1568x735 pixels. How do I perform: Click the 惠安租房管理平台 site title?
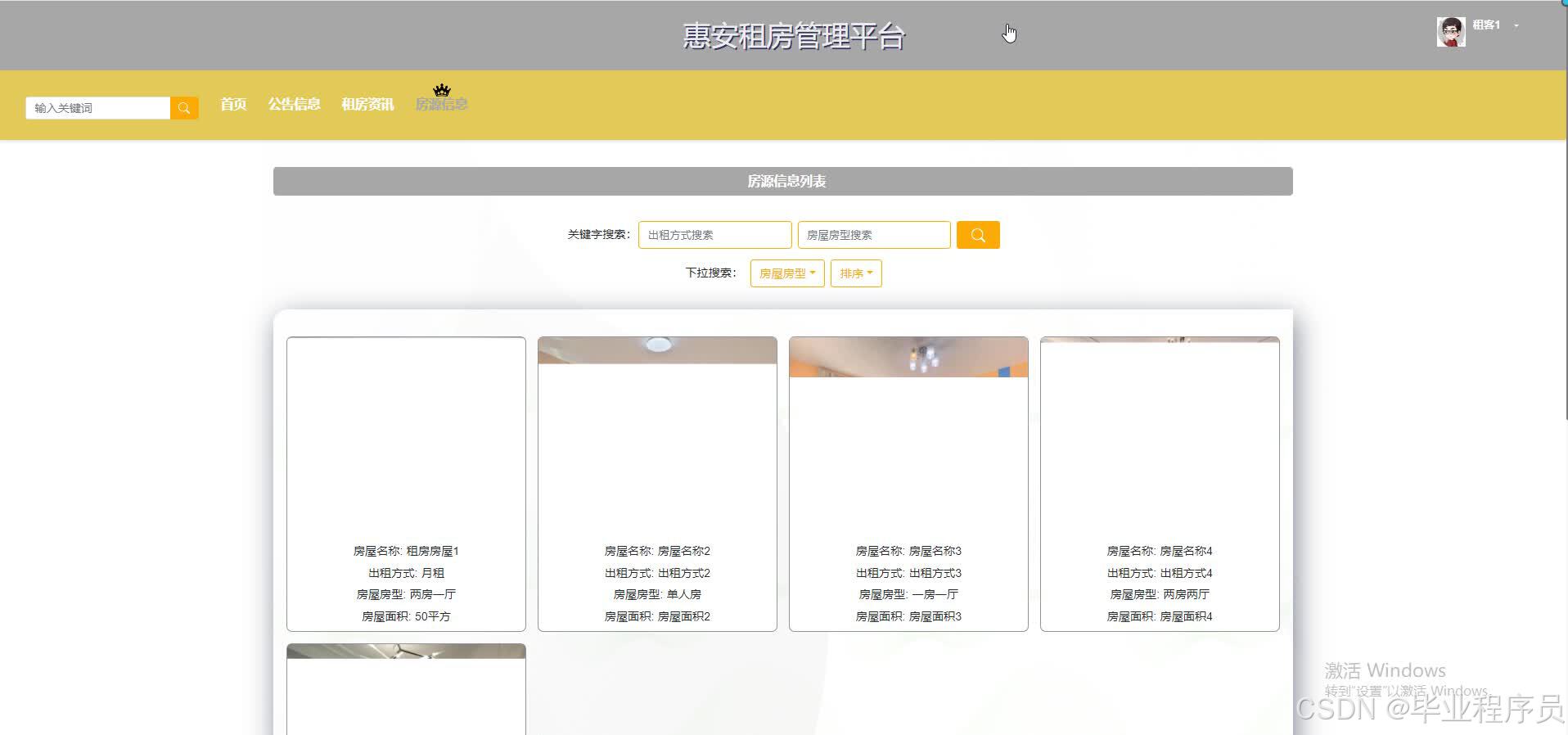794,36
